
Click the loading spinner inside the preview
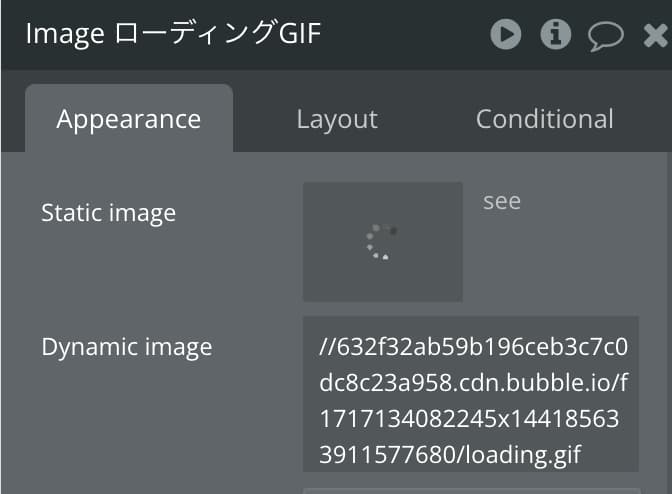(382, 242)
